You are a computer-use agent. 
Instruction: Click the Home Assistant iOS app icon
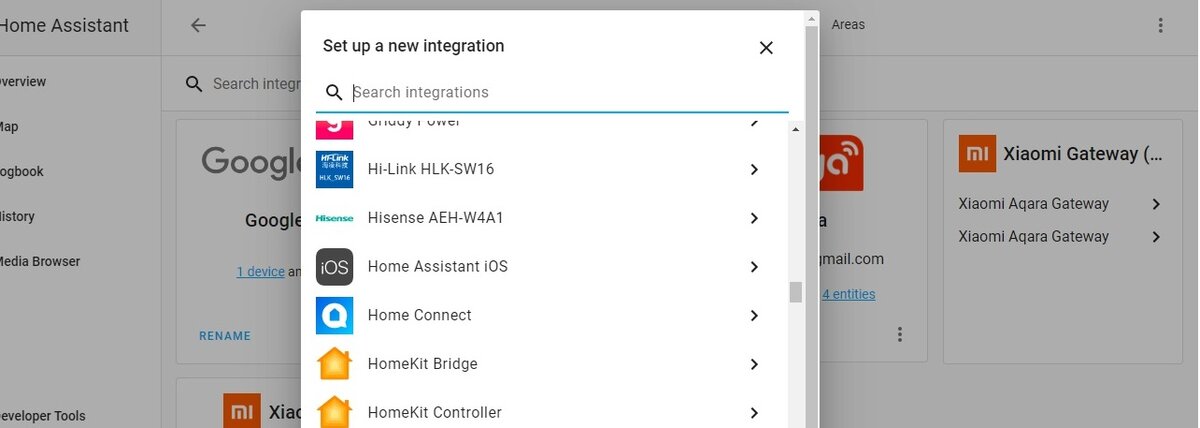(334, 267)
